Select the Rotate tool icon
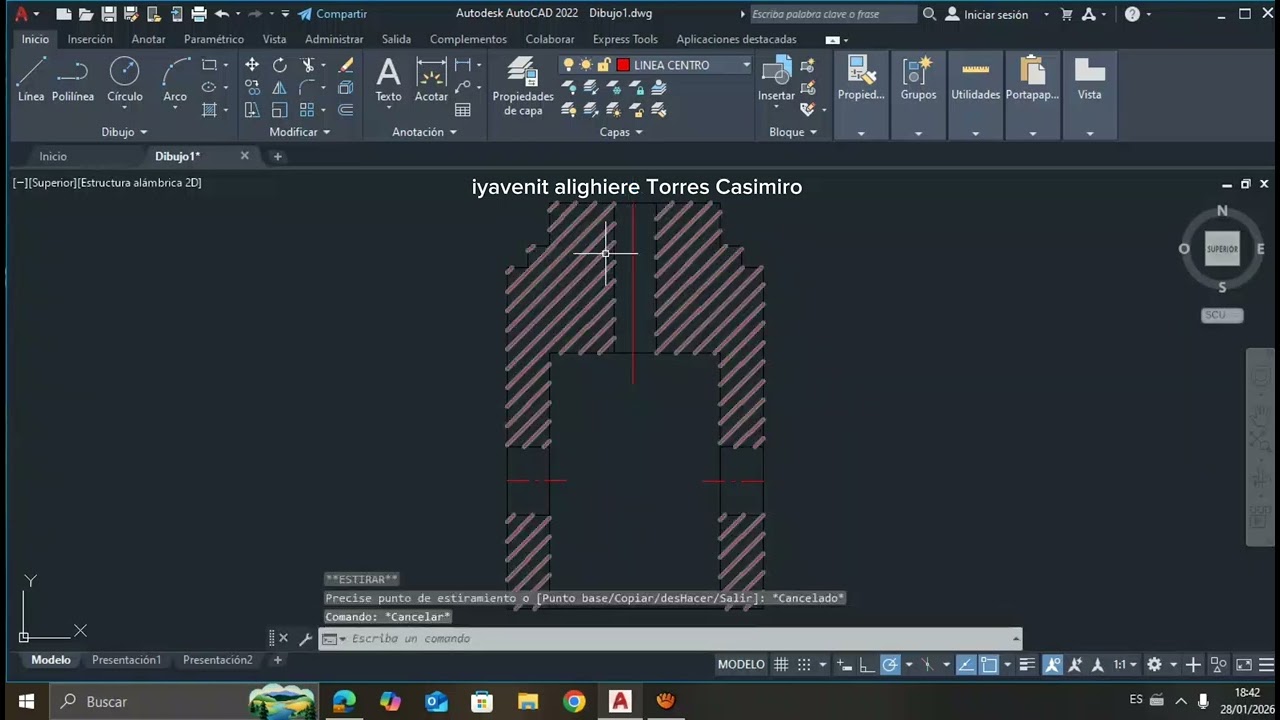The image size is (1280, 720). [x=280, y=65]
